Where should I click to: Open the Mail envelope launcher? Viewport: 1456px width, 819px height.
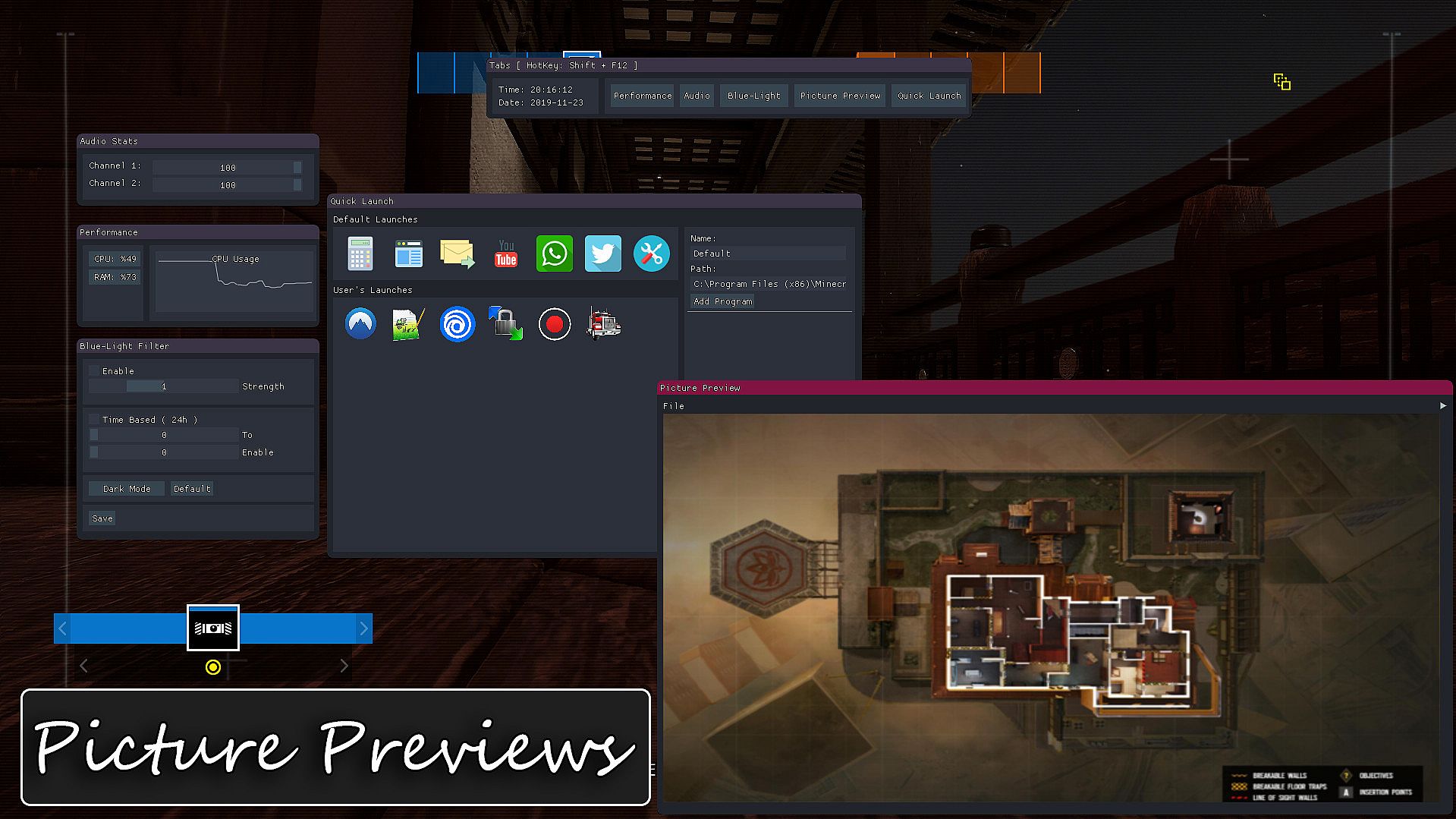pos(457,254)
